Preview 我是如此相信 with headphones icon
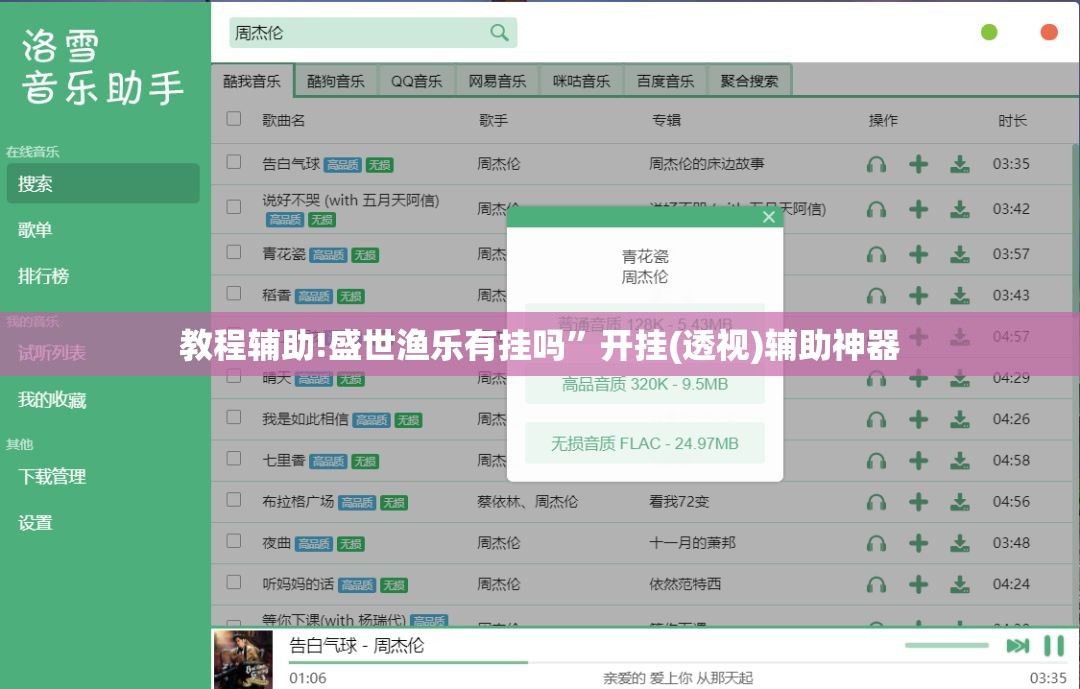1080x689 pixels. click(x=876, y=420)
